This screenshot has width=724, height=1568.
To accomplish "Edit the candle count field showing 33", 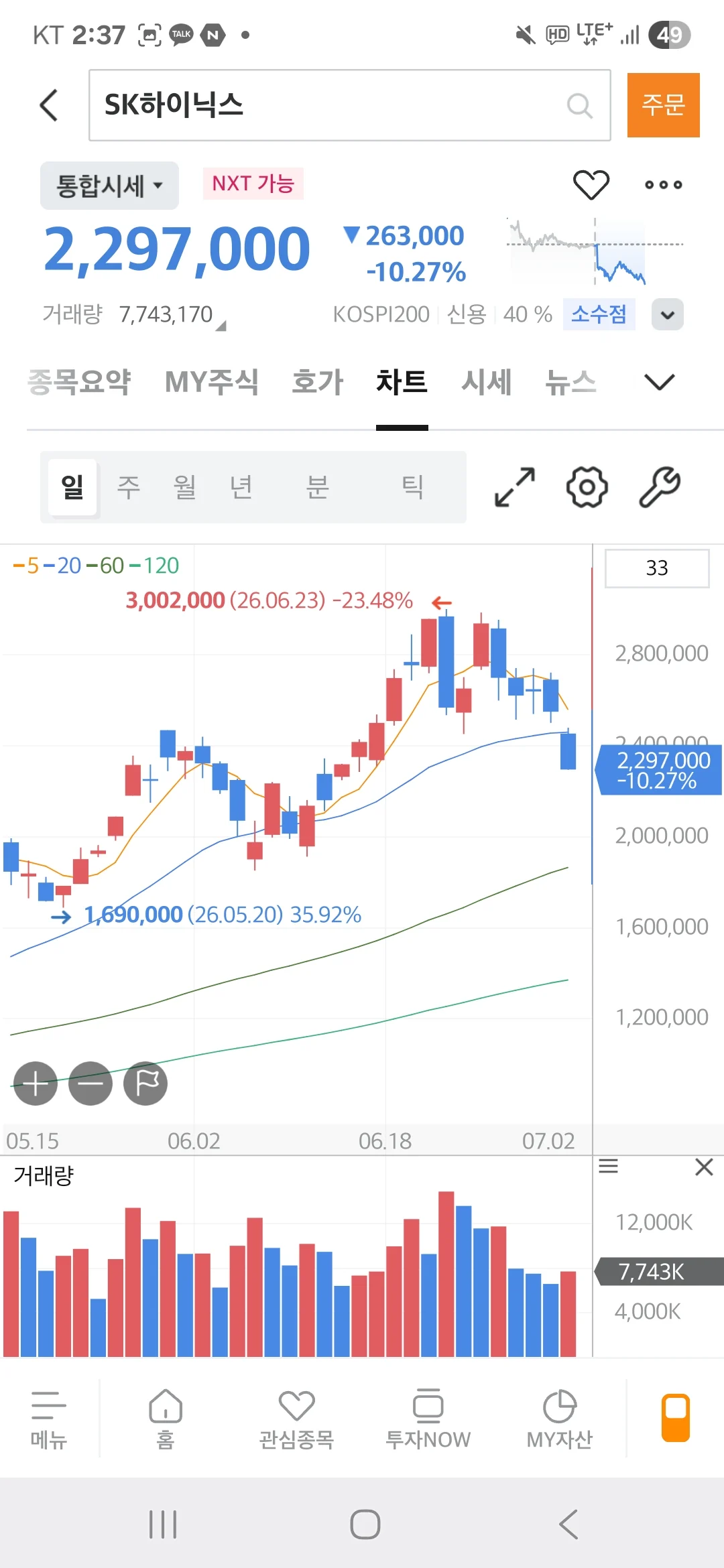I will [657, 568].
